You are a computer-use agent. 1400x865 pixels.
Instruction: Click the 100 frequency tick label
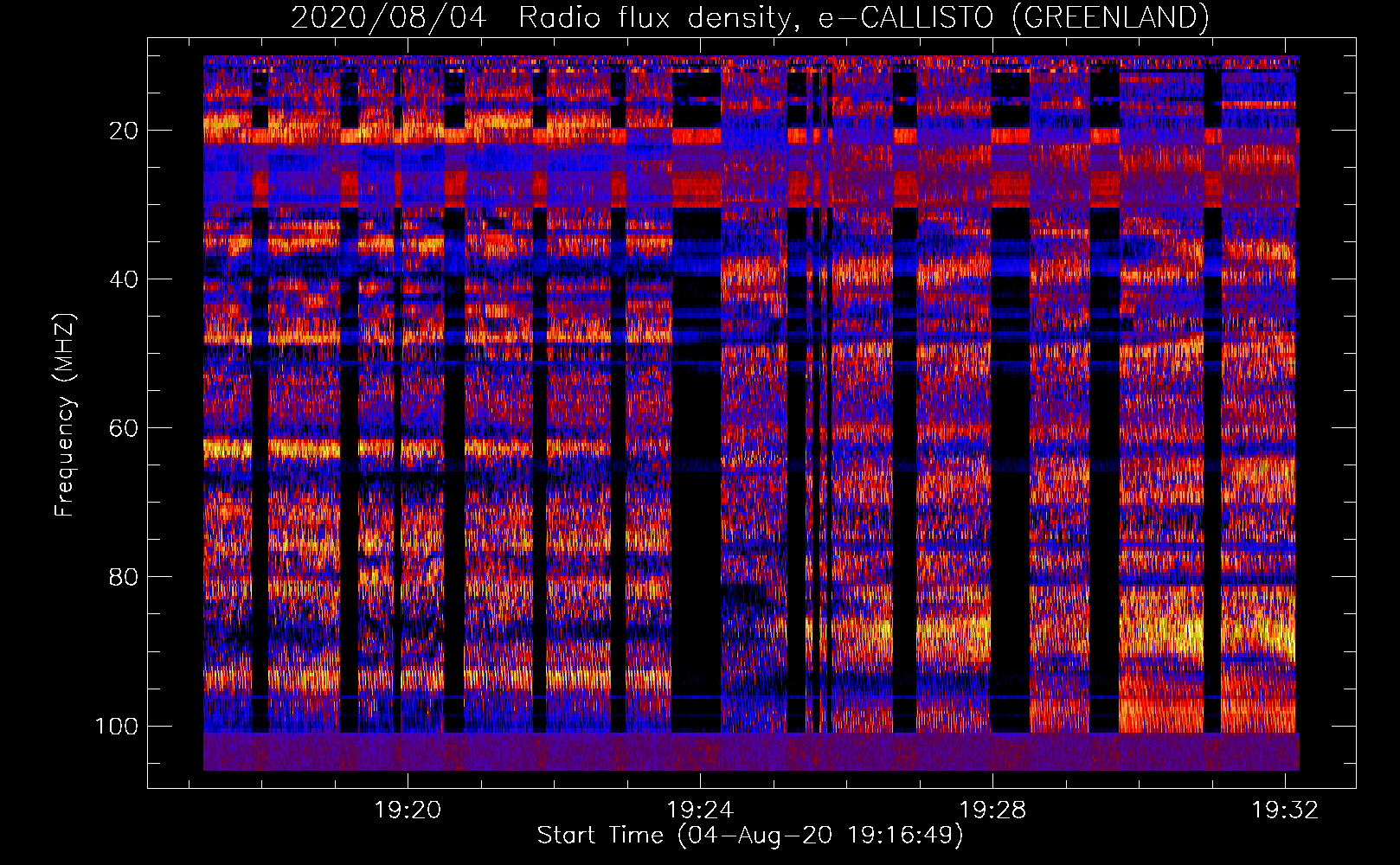pyautogui.click(x=117, y=726)
